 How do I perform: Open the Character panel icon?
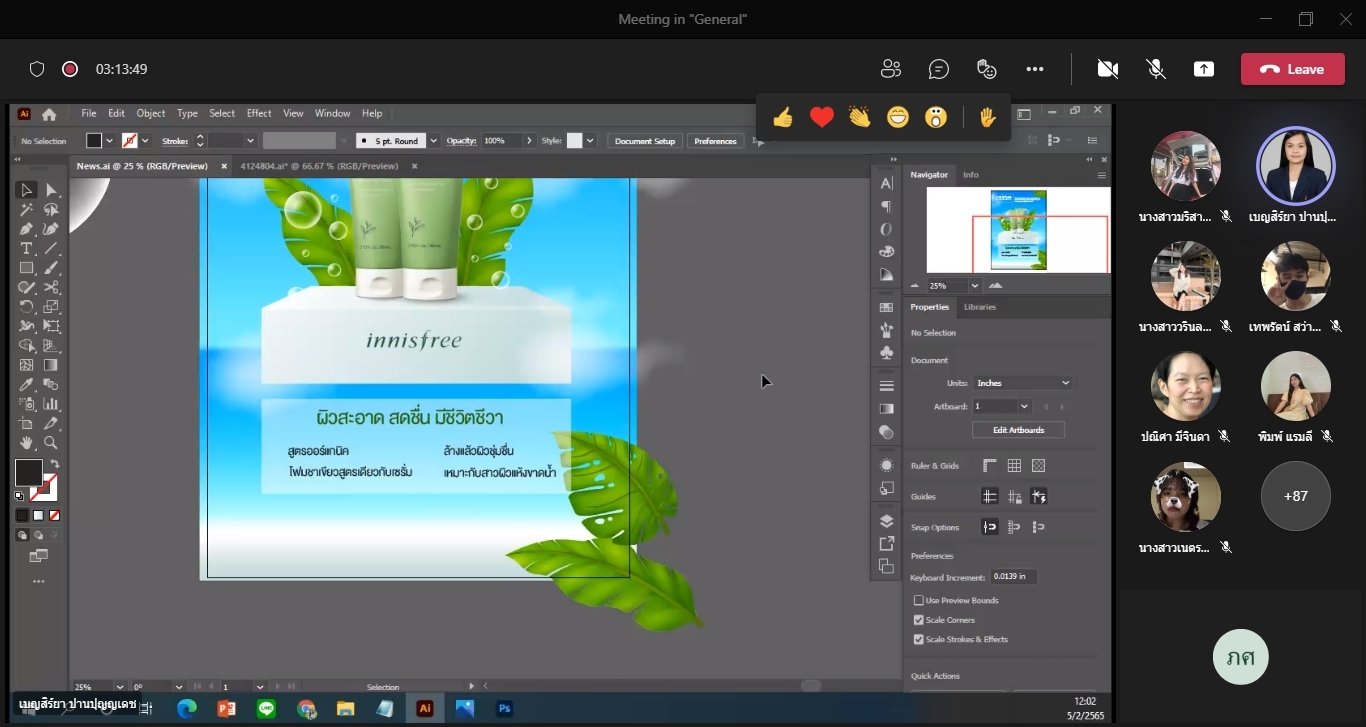pyautogui.click(x=886, y=183)
